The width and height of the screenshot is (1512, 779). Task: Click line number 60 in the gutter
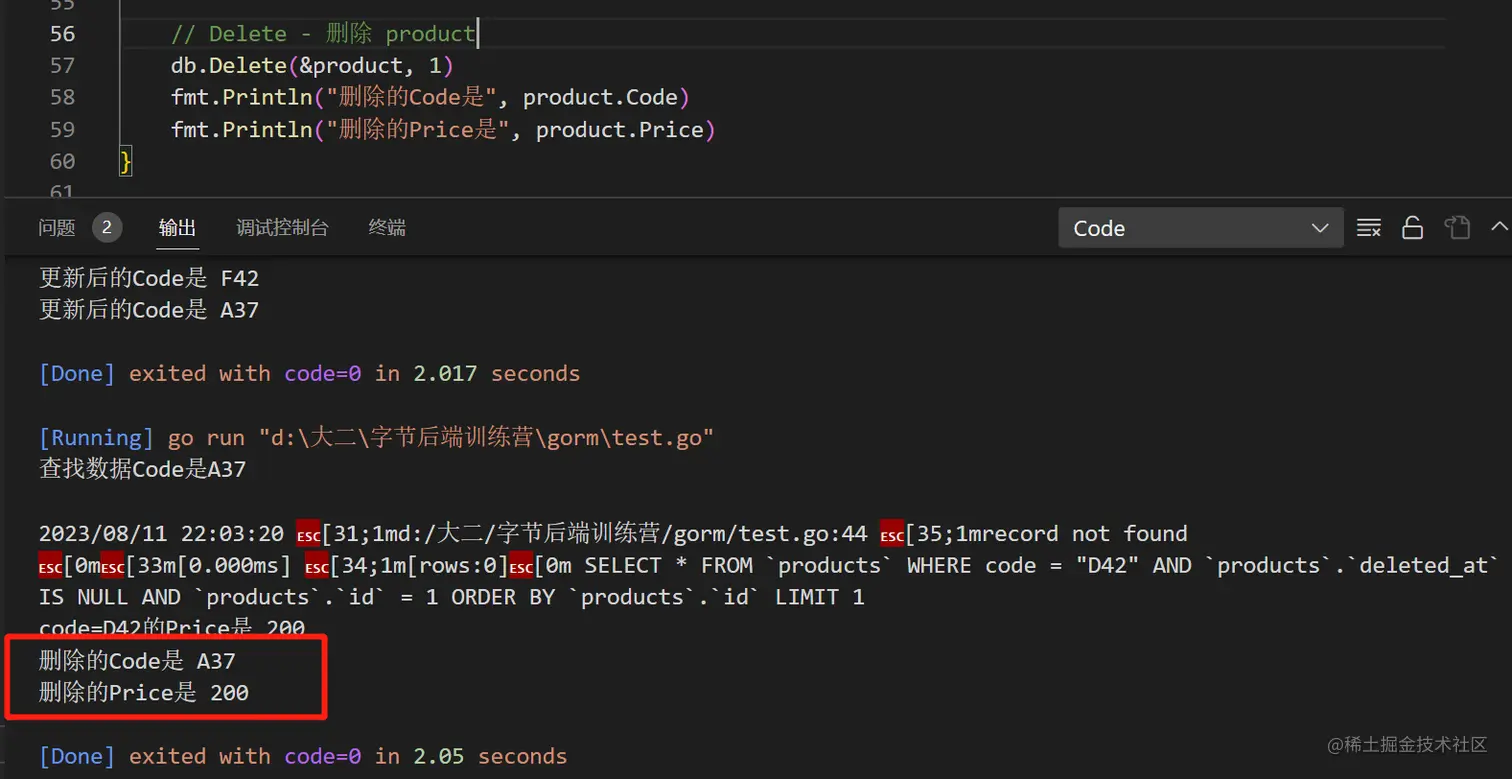coord(62,161)
